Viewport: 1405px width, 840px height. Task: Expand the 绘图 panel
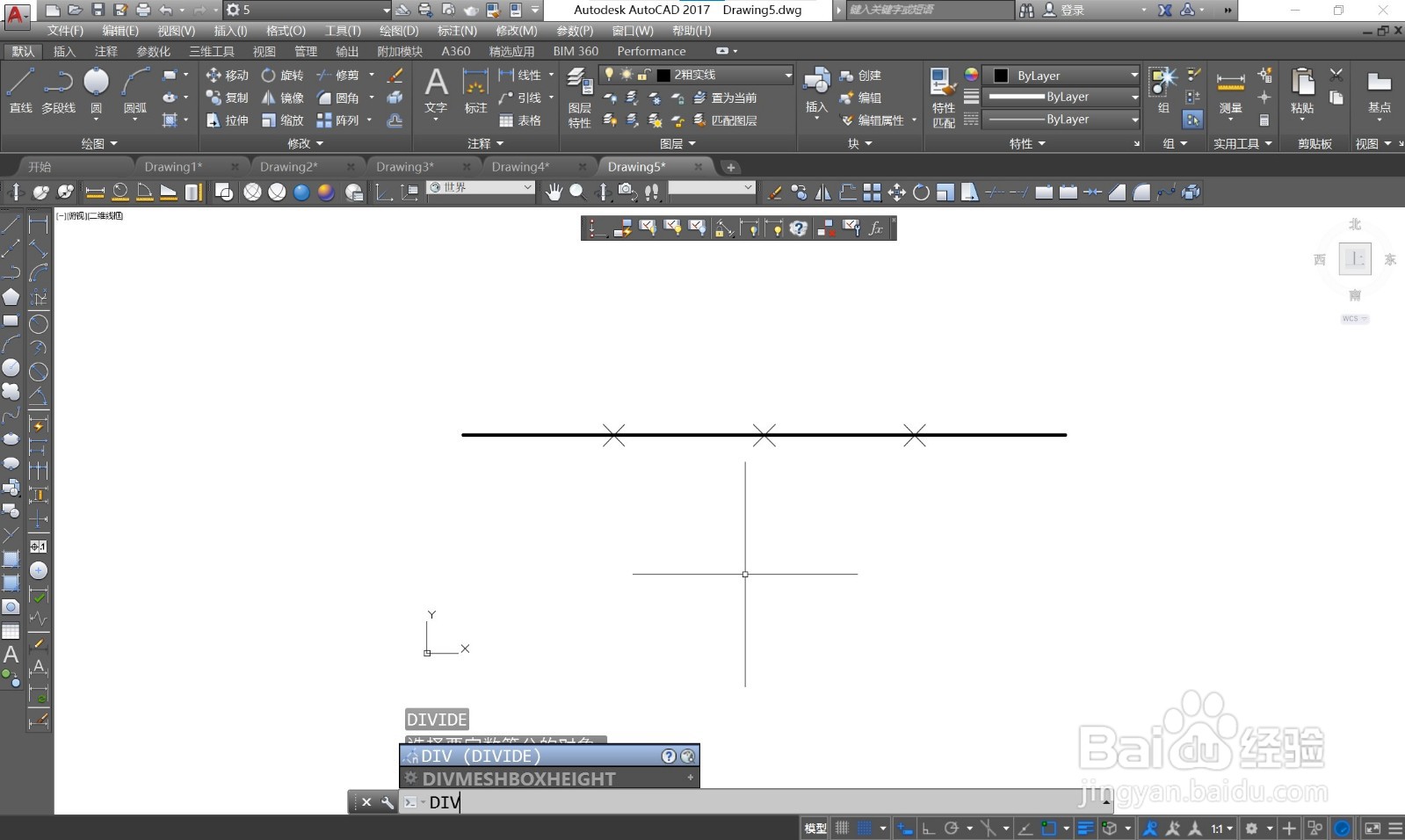[99, 143]
